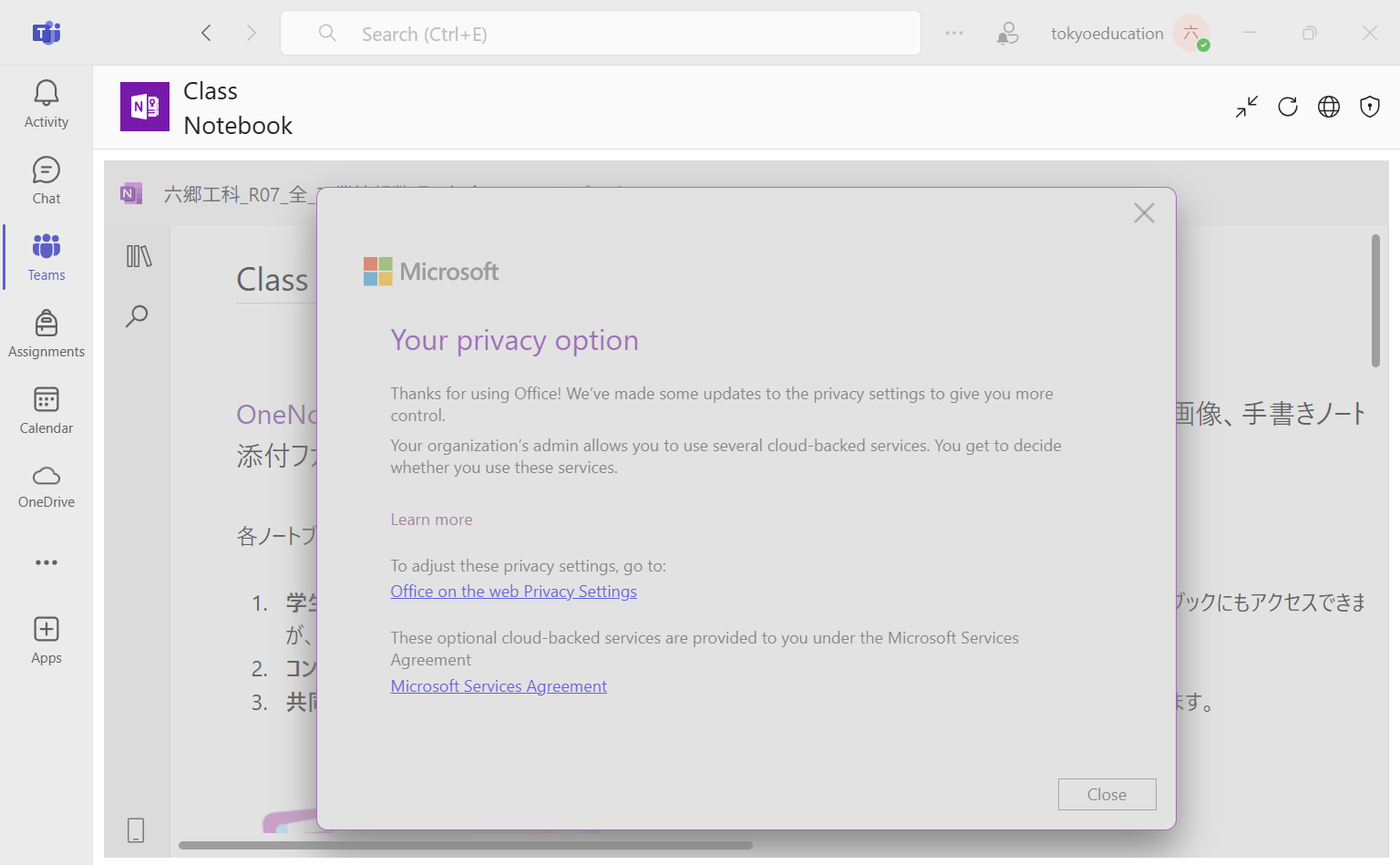Click the tokyoeducation account name
The height and width of the screenshot is (865, 1400).
[x=1107, y=34]
